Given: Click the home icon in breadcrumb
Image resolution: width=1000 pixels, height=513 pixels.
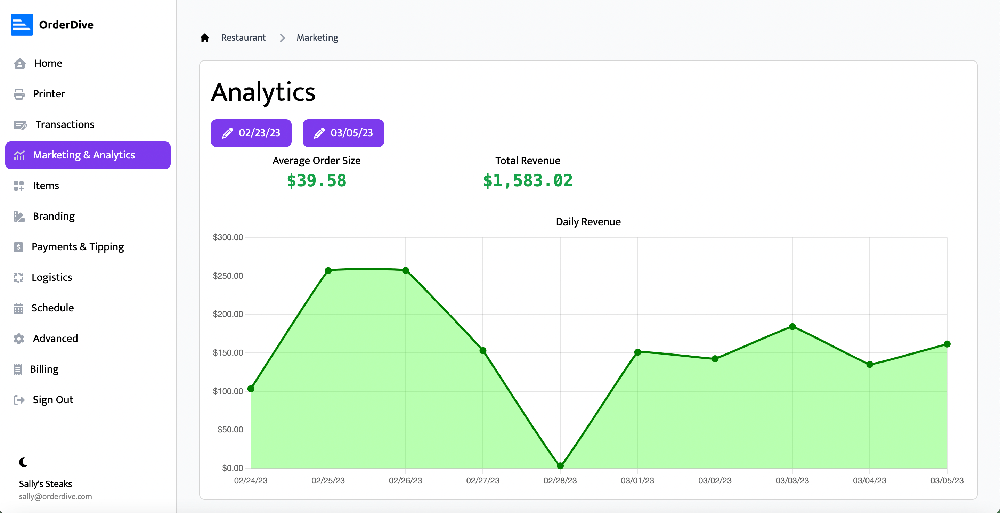Looking at the screenshot, I should point(205,38).
